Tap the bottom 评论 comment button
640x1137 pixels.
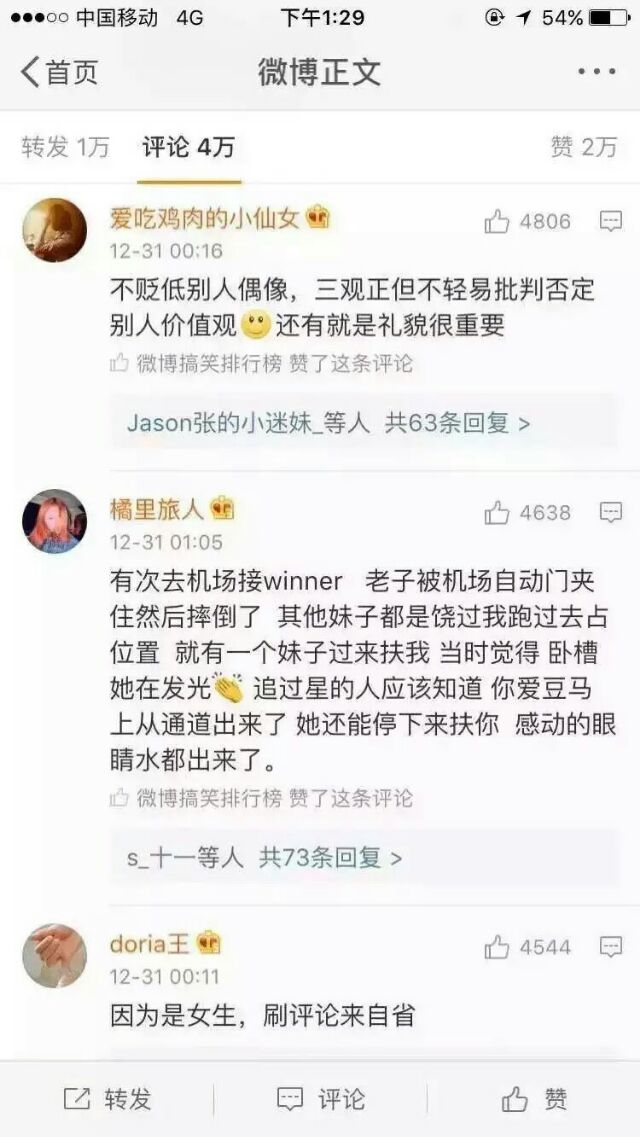click(321, 1099)
